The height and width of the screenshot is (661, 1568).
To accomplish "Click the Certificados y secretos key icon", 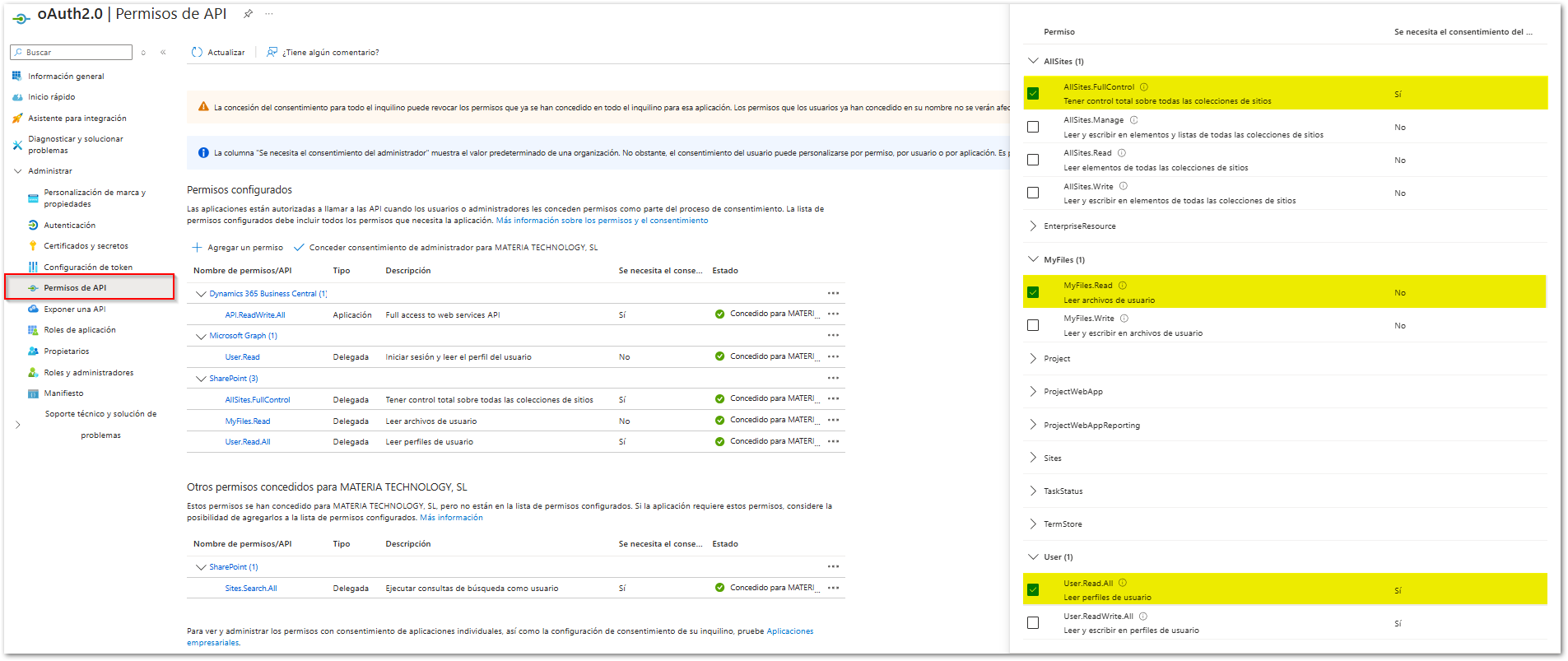I will (33, 246).
